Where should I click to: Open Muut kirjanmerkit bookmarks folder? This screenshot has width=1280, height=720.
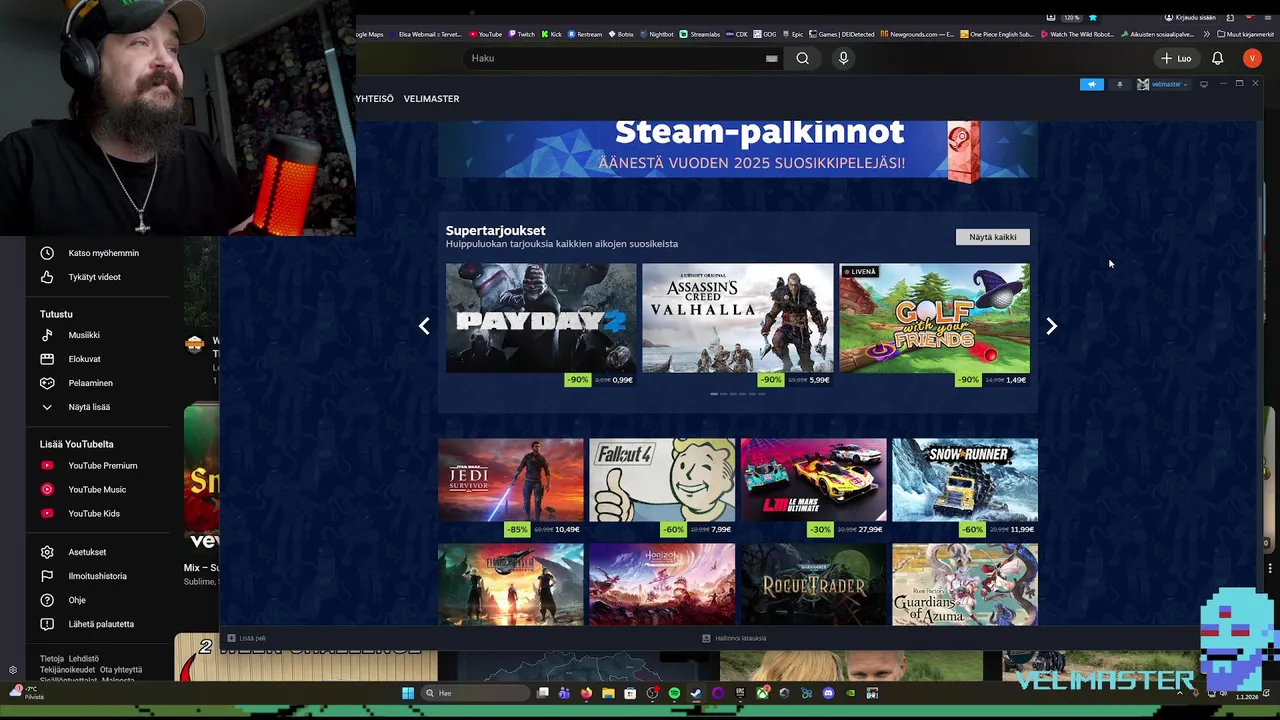[1244, 34]
